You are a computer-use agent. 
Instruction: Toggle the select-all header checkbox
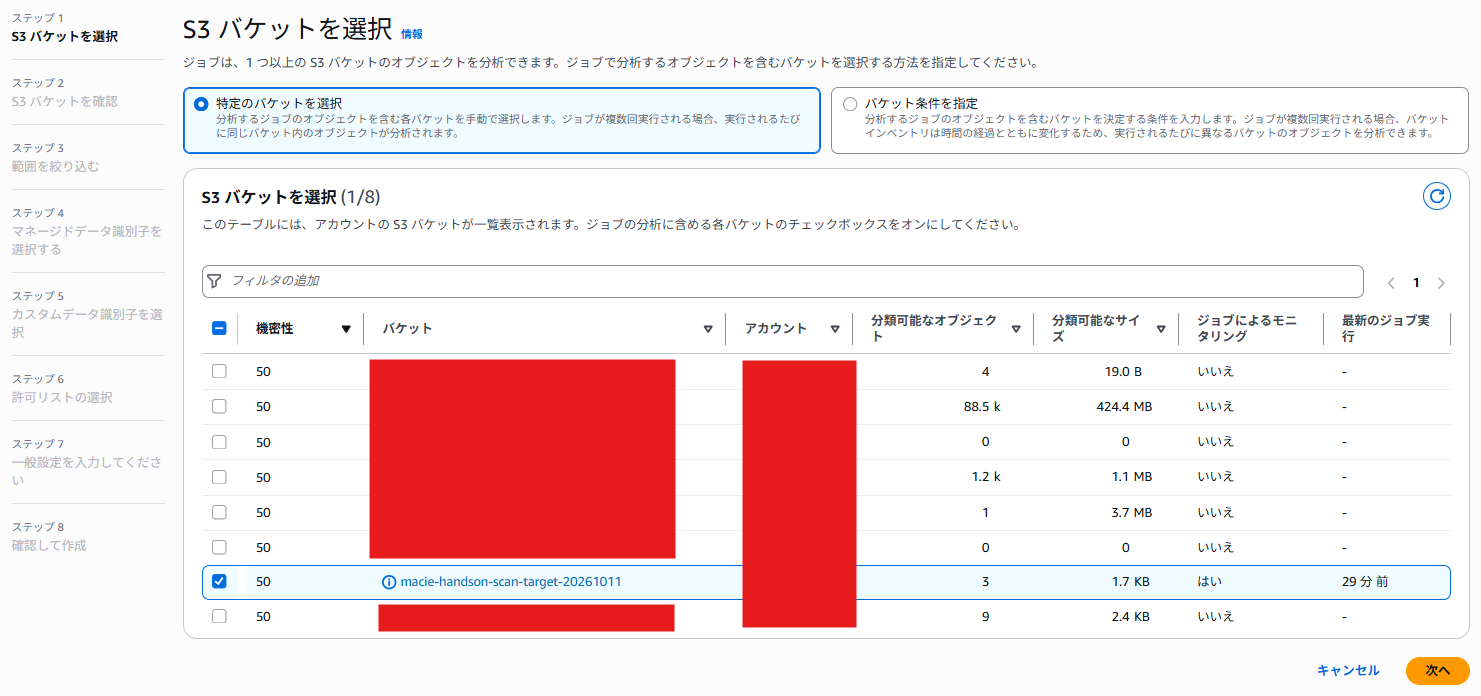pos(220,328)
